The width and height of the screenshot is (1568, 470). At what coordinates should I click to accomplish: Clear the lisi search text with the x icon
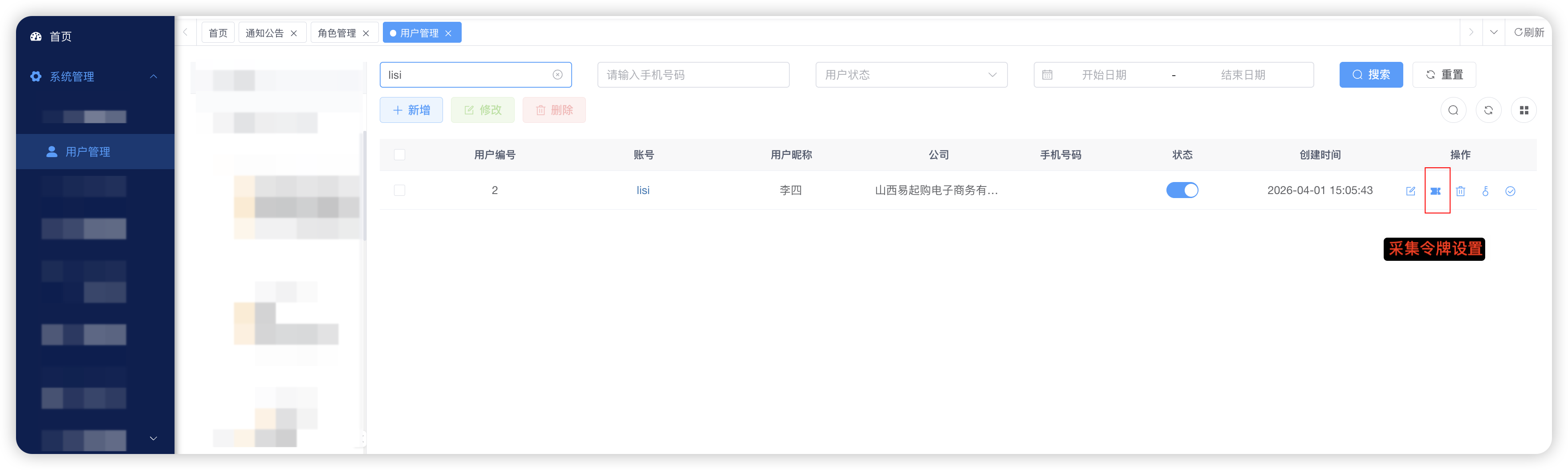pyautogui.click(x=557, y=75)
